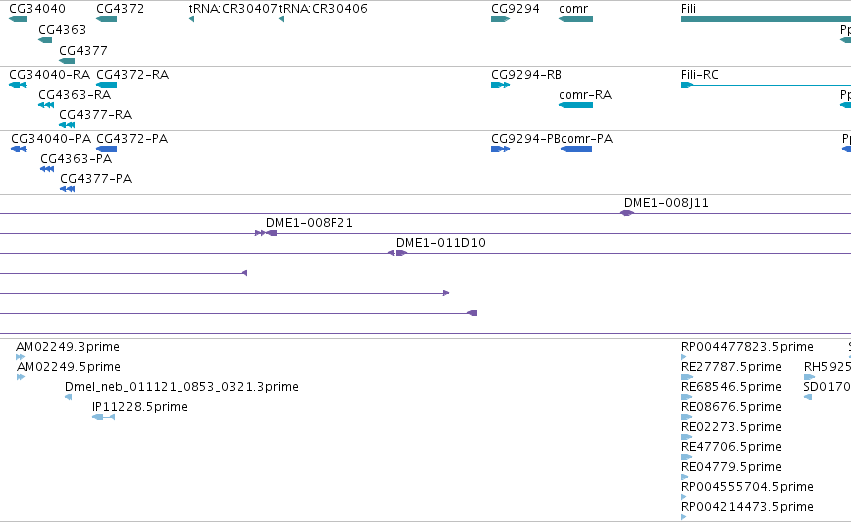Select the CG34040-RA transcript glyph
Image resolution: width=851 pixels, height=522 pixels.
coord(18,85)
